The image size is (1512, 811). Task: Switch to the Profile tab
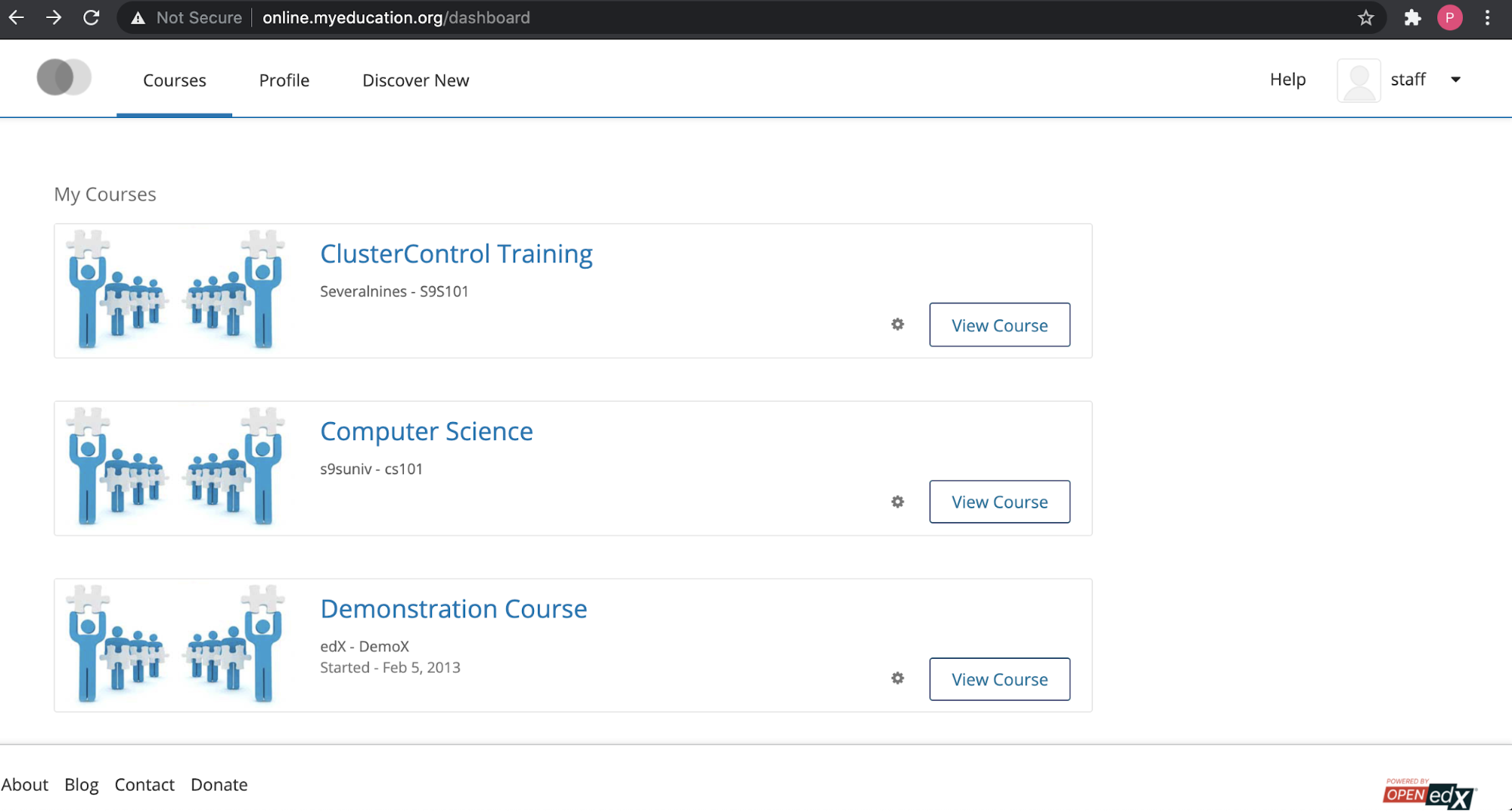pos(284,80)
